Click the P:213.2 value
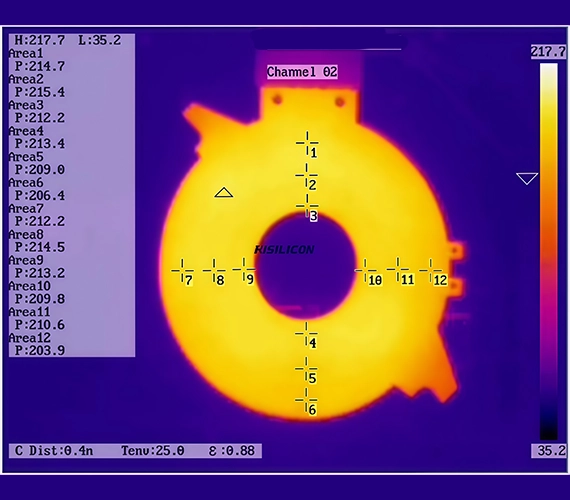Image resolution: width=570 pixels, height=500 pixels. pos(39,273)
